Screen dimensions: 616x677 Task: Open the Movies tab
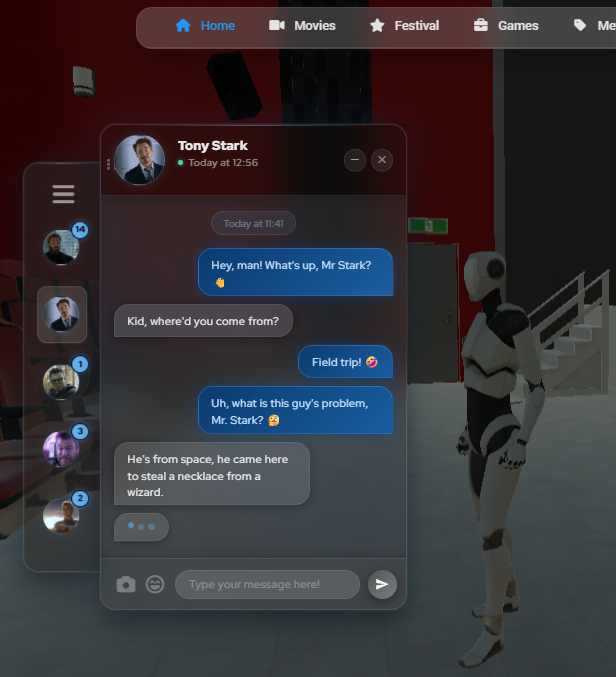tap(302, 26)
